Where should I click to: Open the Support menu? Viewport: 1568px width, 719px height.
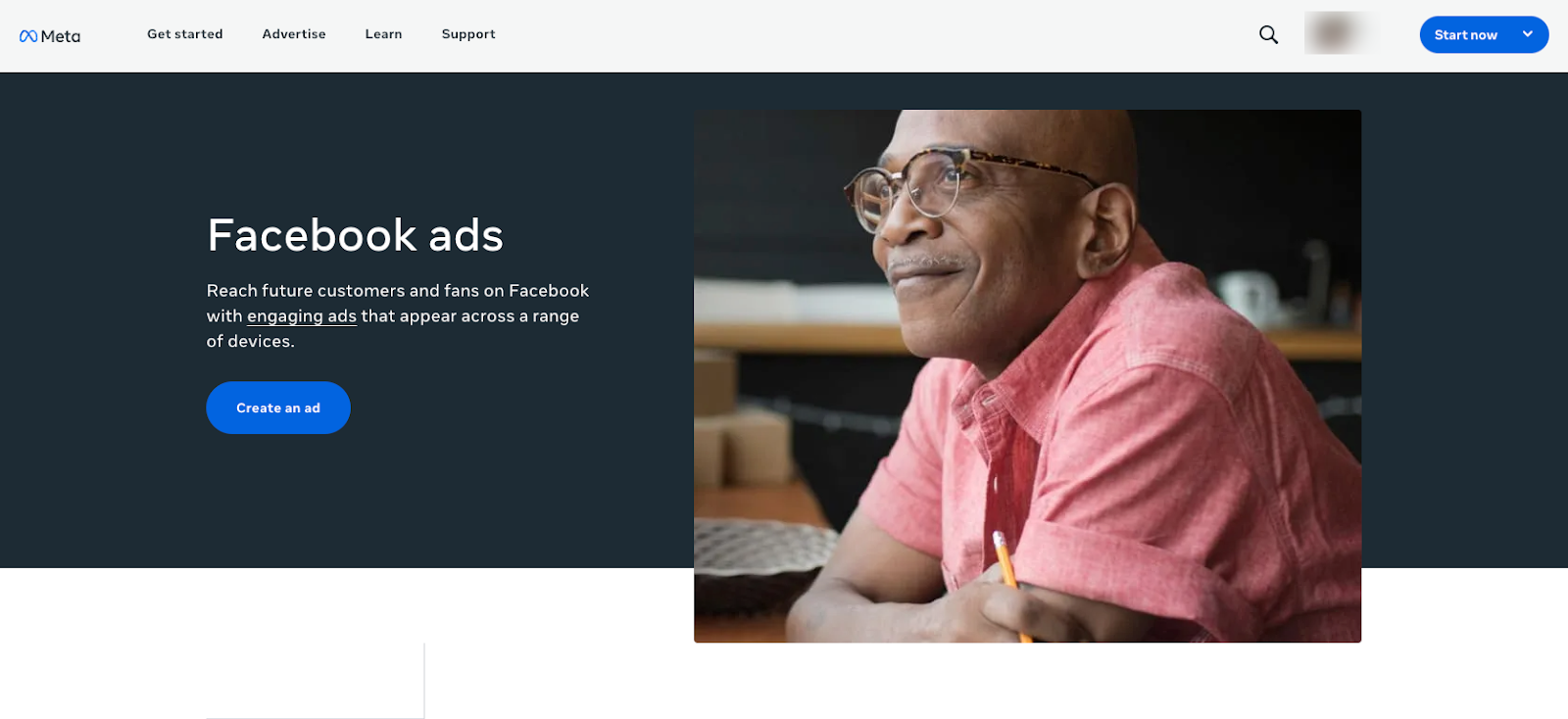tap(468, 34)
